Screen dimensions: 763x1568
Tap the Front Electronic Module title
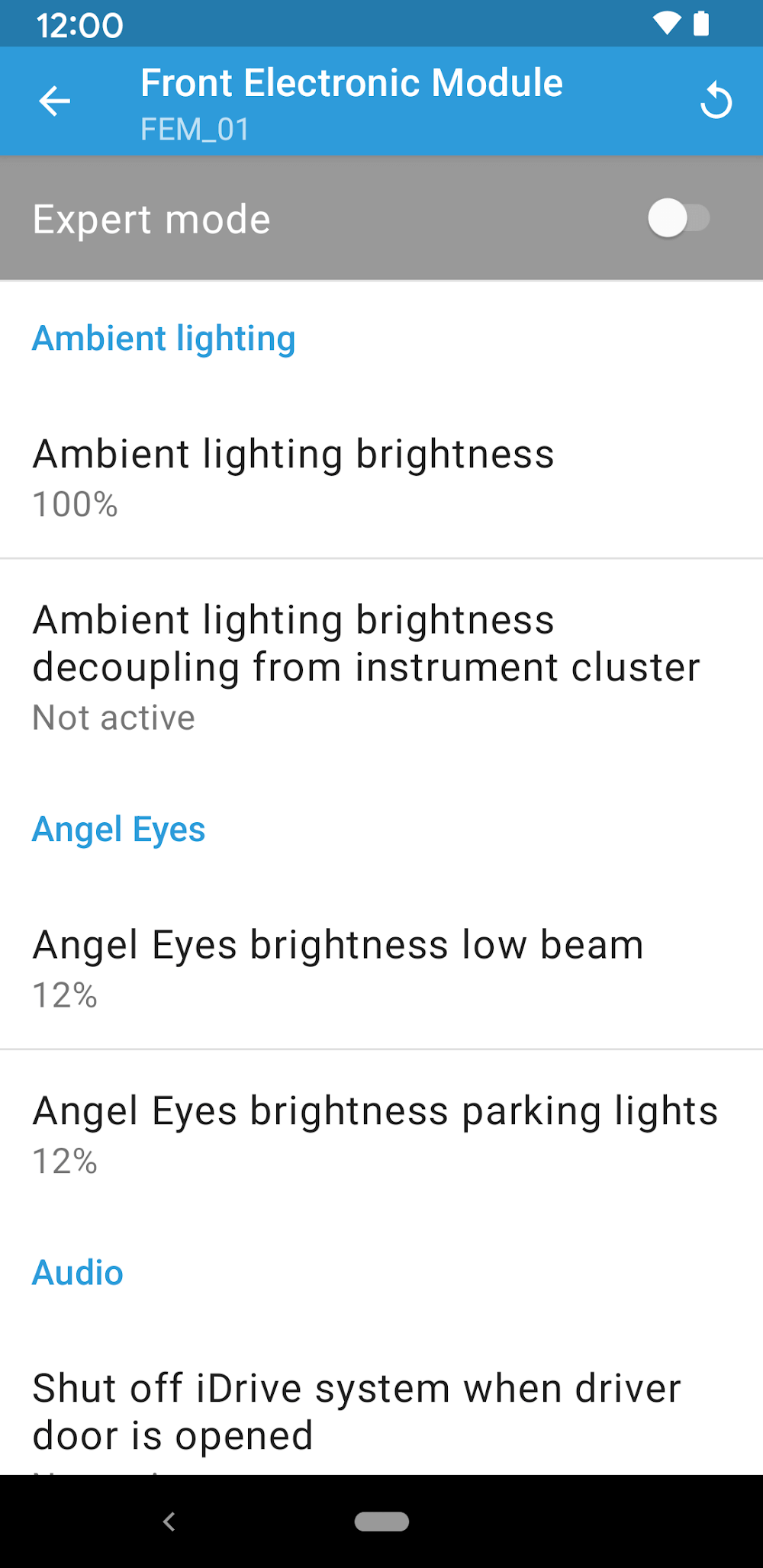352,82
